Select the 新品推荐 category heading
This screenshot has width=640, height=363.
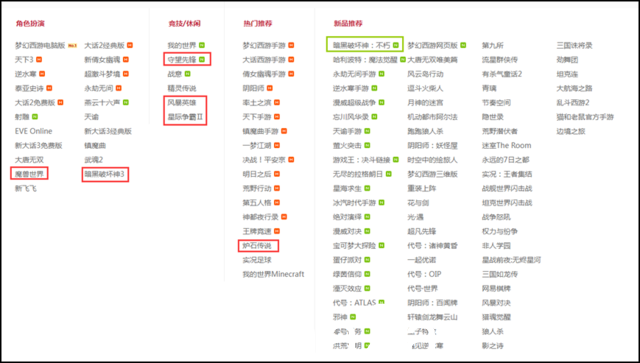pos(348,23)
